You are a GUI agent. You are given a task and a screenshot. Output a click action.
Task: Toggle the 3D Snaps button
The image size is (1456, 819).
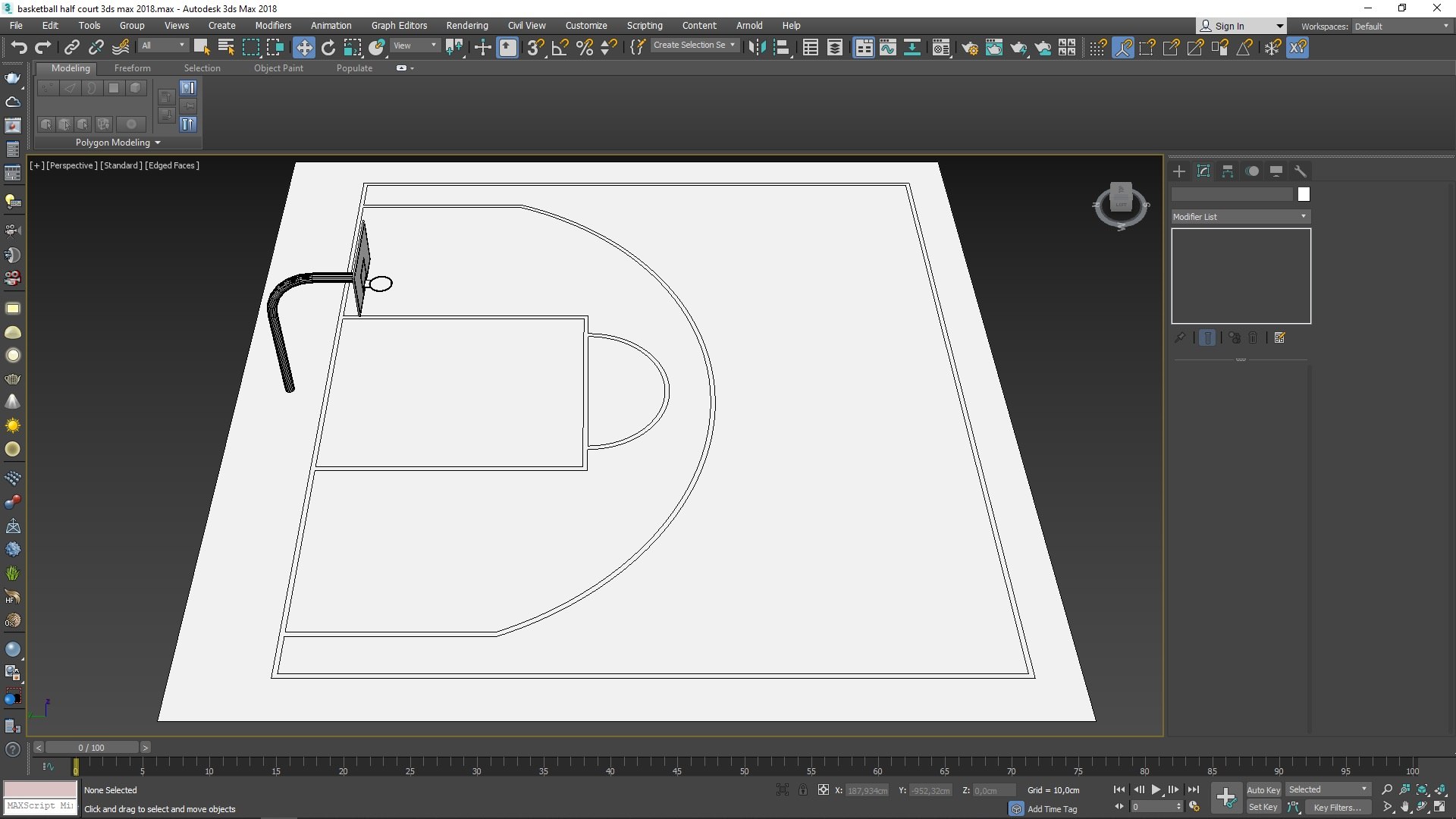[x=536, y=47]
